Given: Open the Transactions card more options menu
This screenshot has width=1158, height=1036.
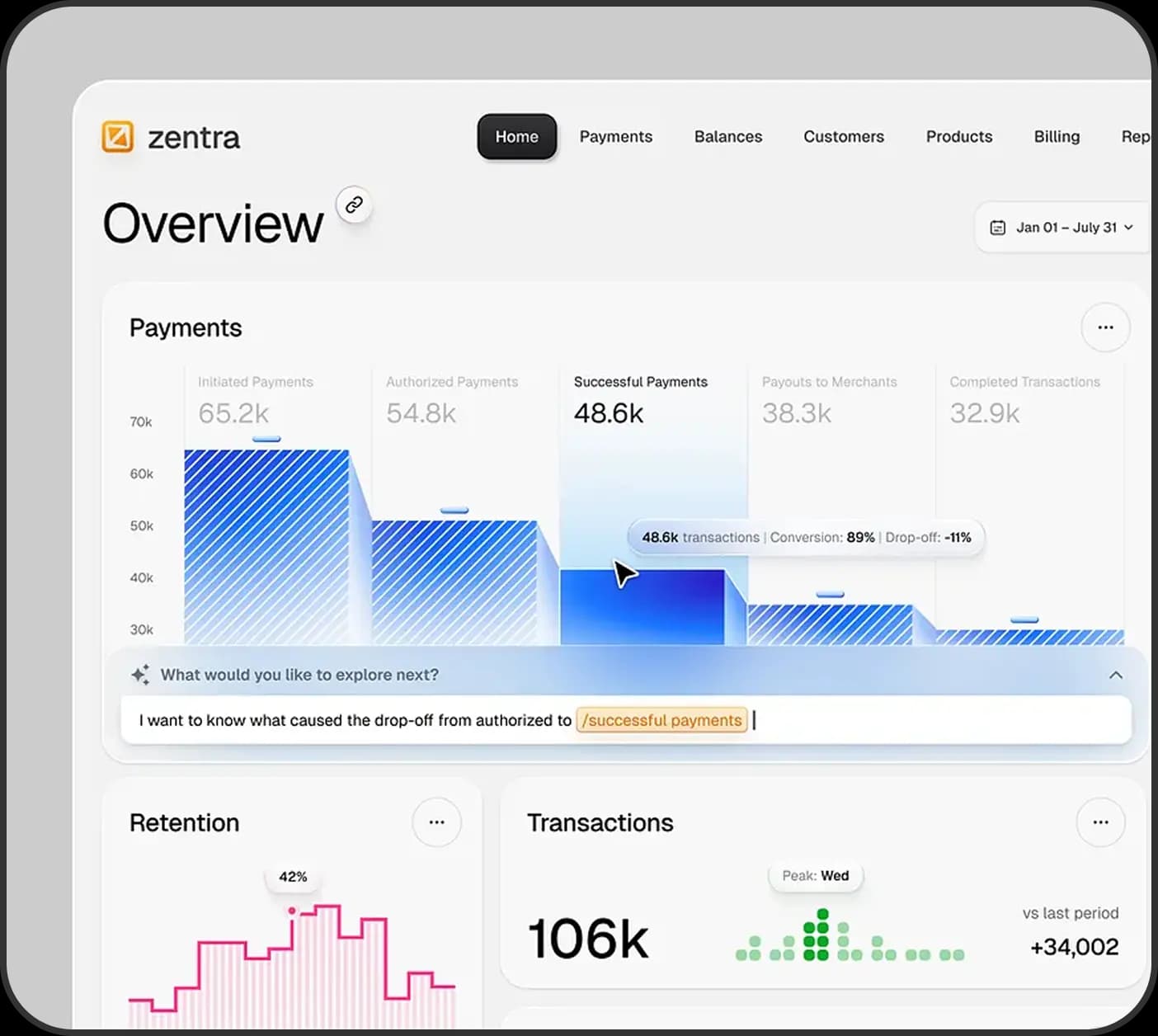Looking at the screenshot, I should click(x=1100, y=822).
